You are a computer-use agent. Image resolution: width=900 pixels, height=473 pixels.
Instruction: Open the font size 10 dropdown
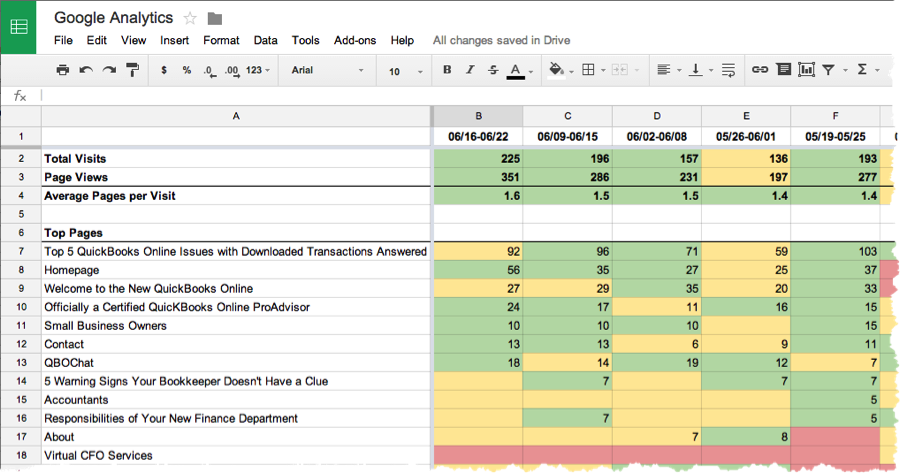coord(405,71)
